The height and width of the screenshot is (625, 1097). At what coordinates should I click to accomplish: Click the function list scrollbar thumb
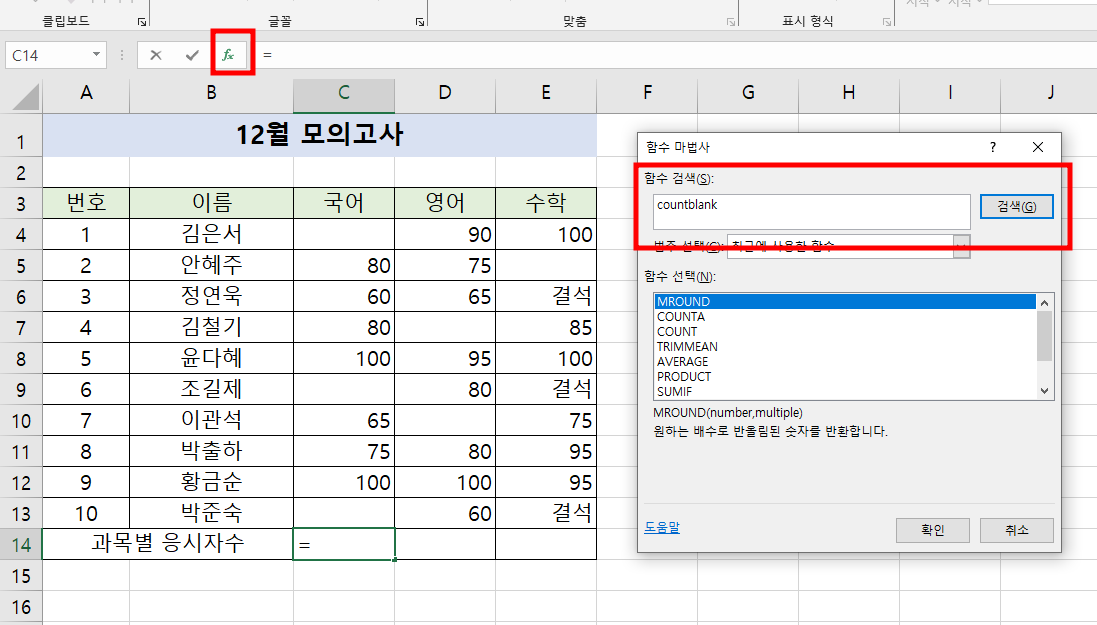[1045, 336]
